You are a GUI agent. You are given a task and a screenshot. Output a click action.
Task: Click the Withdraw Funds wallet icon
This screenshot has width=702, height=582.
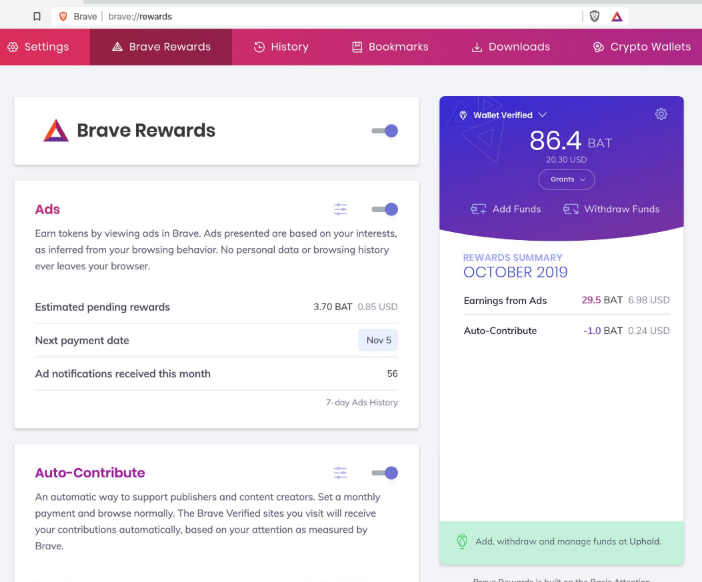pos(570,209)
